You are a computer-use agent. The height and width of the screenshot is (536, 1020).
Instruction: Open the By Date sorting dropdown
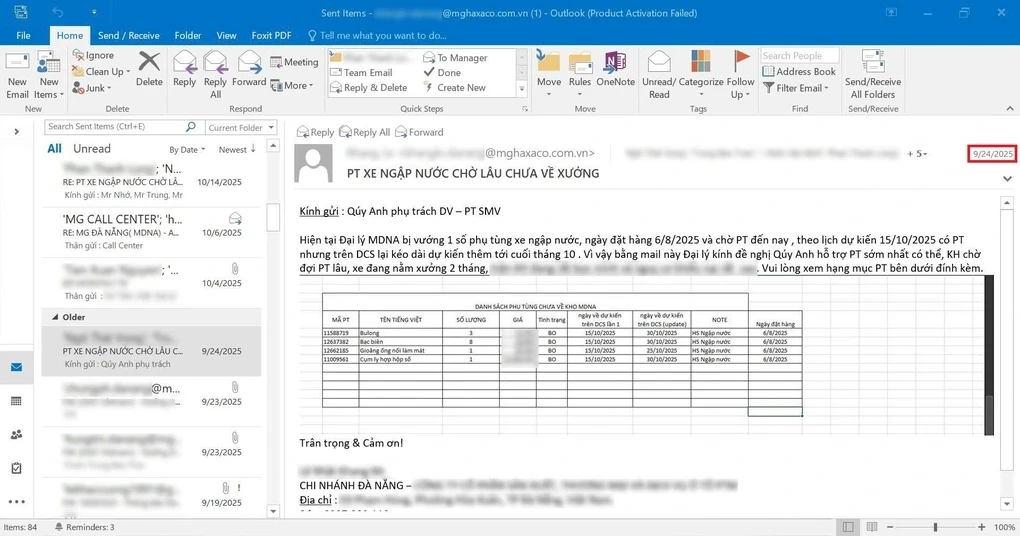(187, 149)
